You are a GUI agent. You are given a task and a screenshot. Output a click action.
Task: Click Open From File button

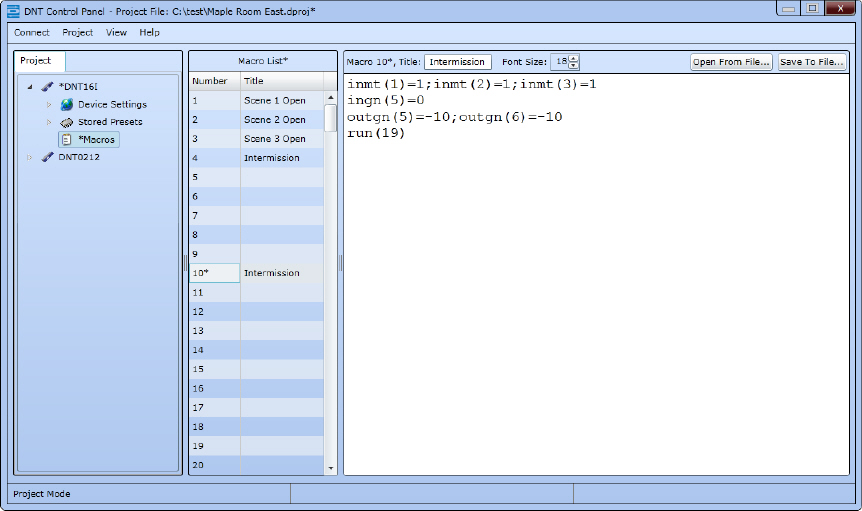(x=731, y=62)
